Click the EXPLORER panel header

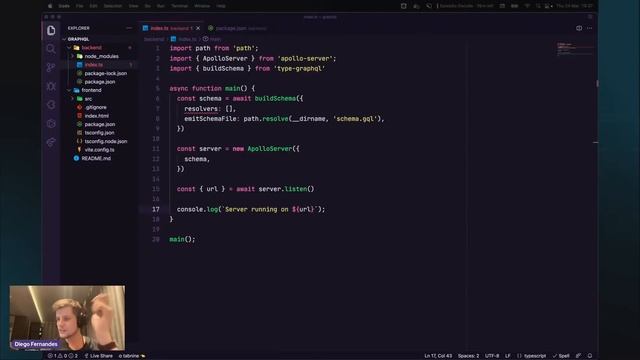[x=79, y=28]
